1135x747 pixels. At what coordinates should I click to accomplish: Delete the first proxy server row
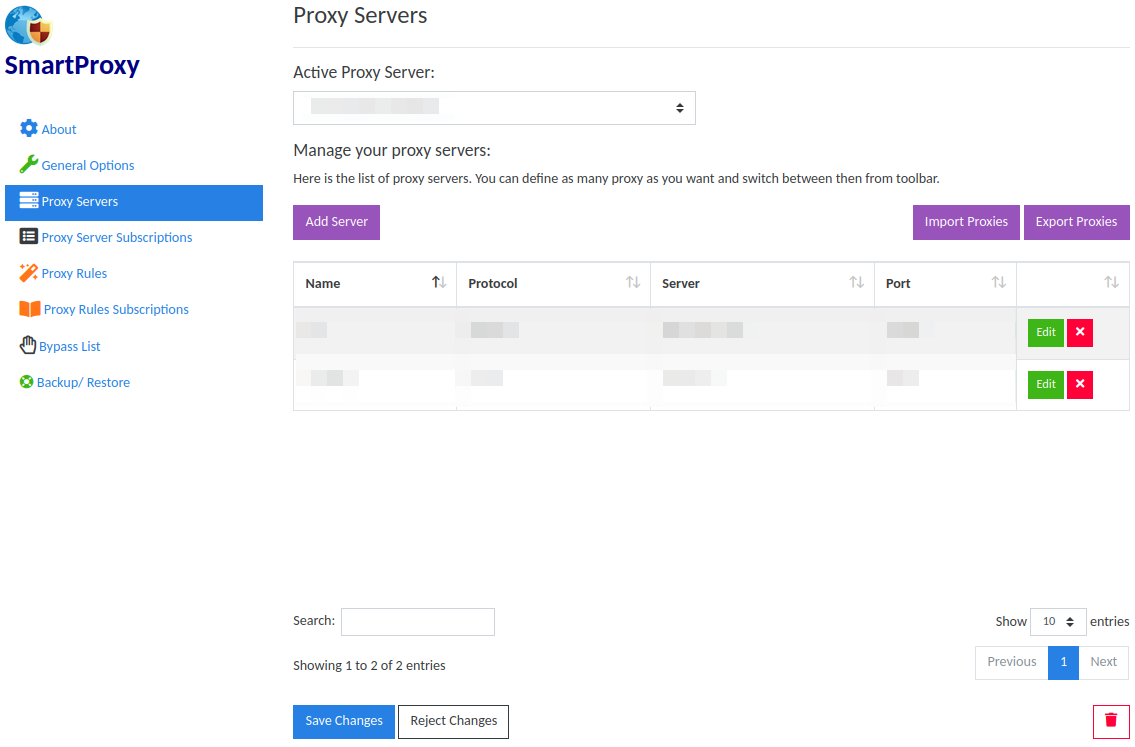pos(1080,333)
